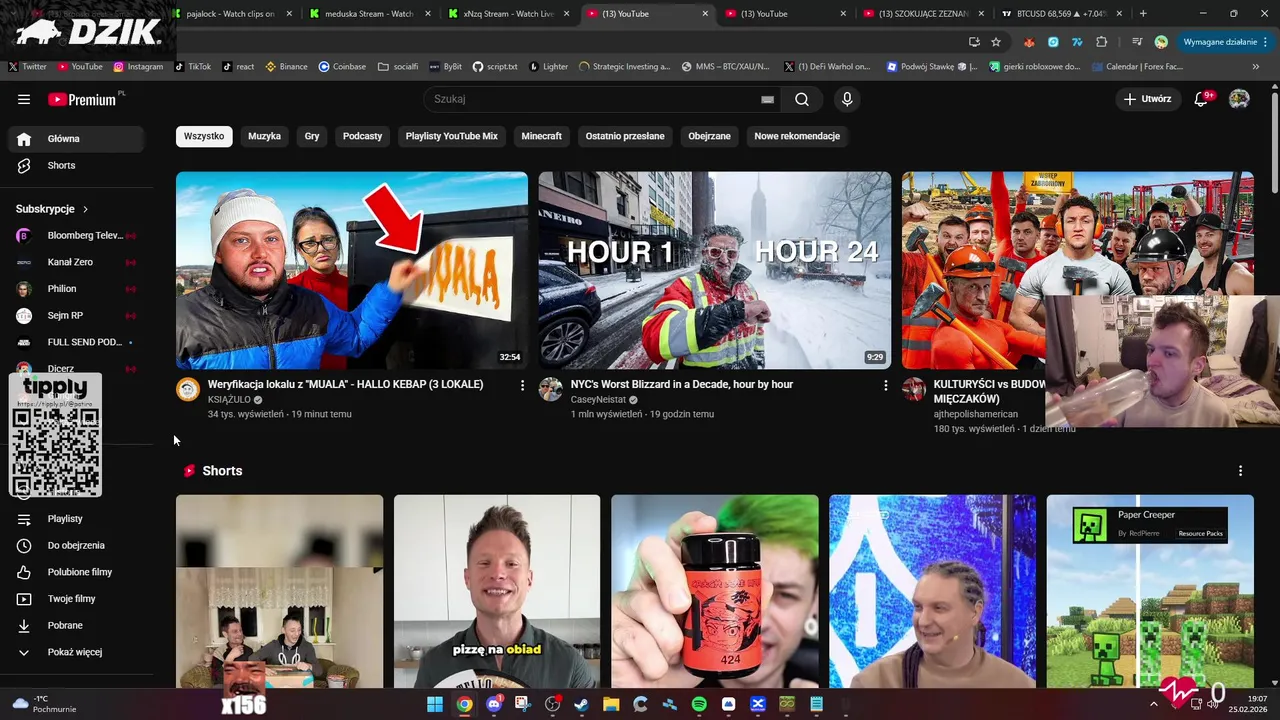Expand sidebar with Pokaż więcej
The width and height of the screenshot is (1280, 720).
point(76,652)
